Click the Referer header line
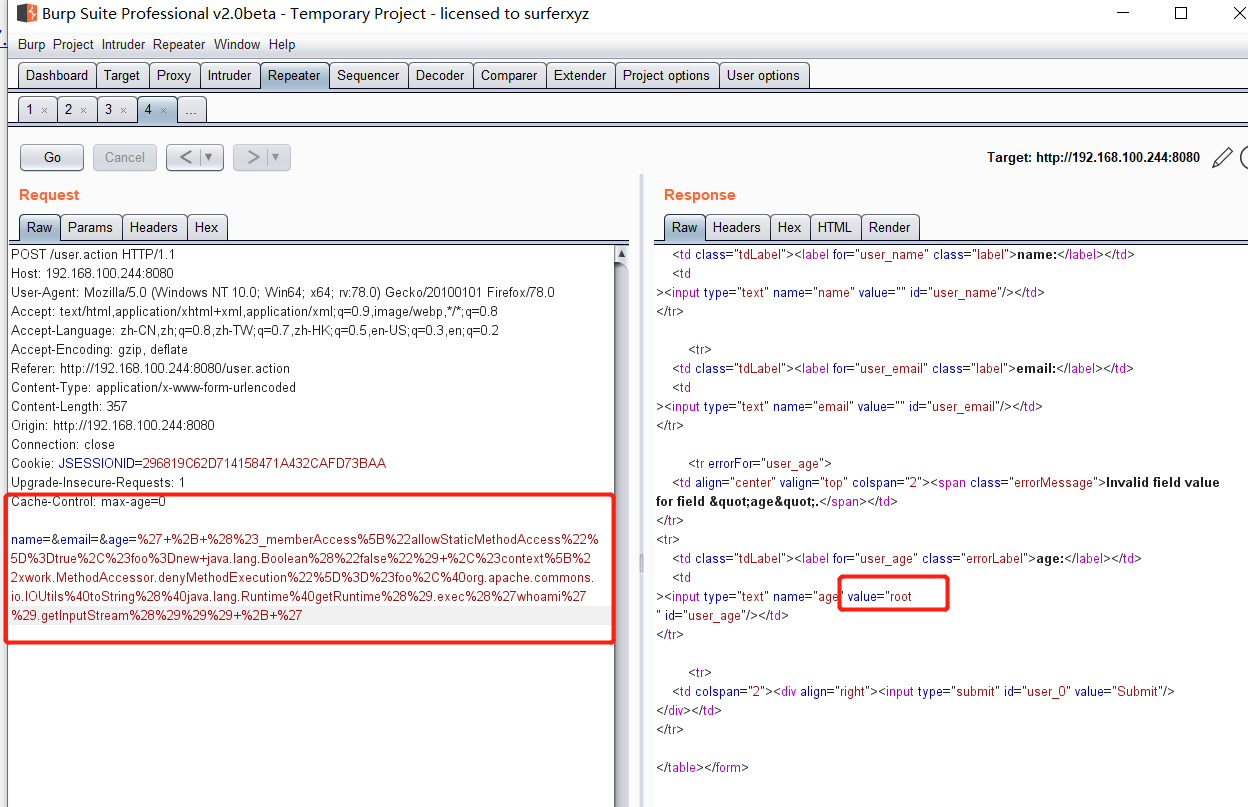The width and height of the screenshot is (1248, 807). [x=151, y=368]
